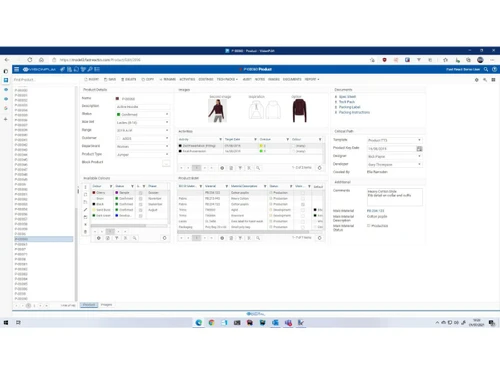The image size is (500, 375).
Task: Click the Cherry colour swatch in Available Colours
Action: (x=94, y=193)
